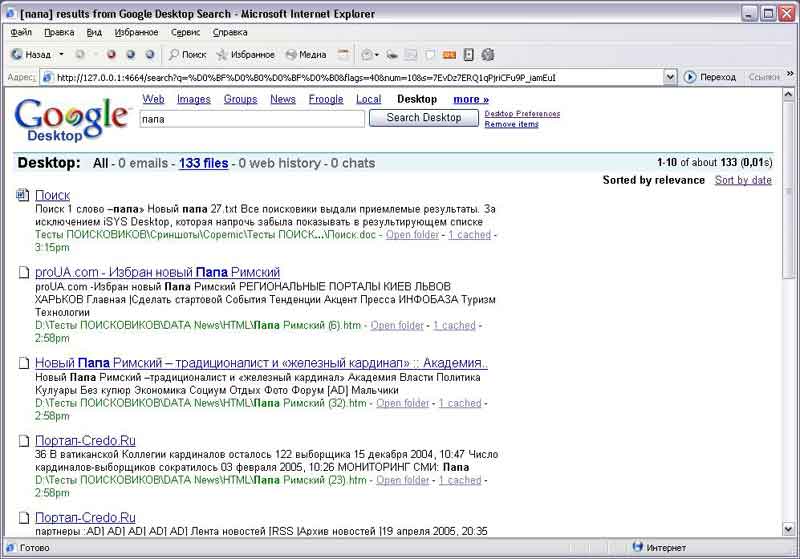Open the Правка menu

click(59, 32)
